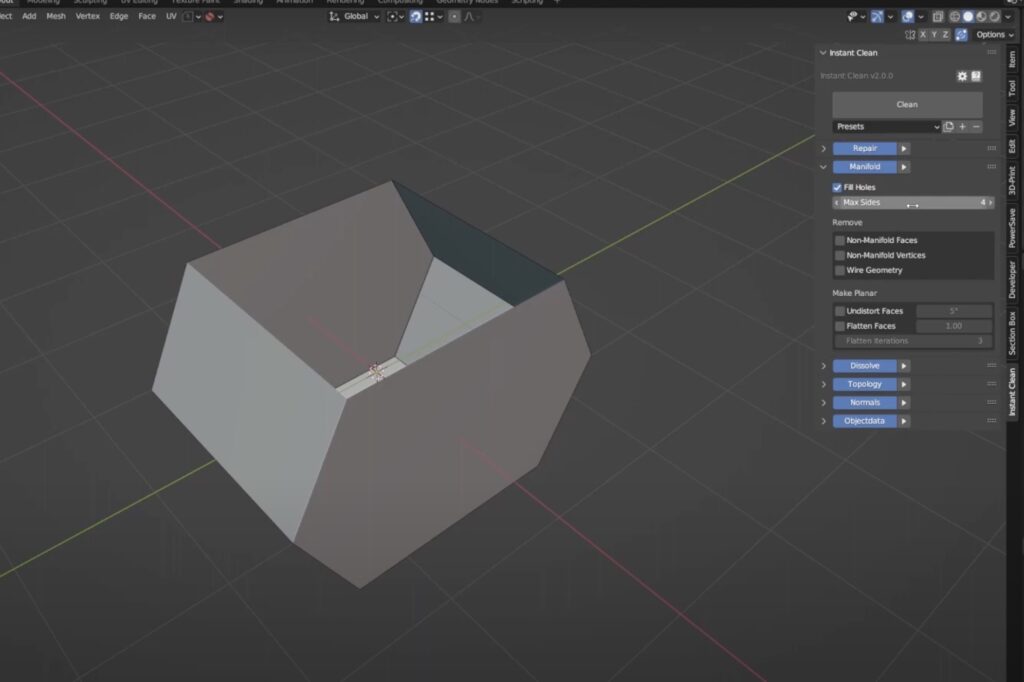This screenshot has width=1024, height=682.
Task: Toggle auto merge vertices icon
Action: click(961, 35)
